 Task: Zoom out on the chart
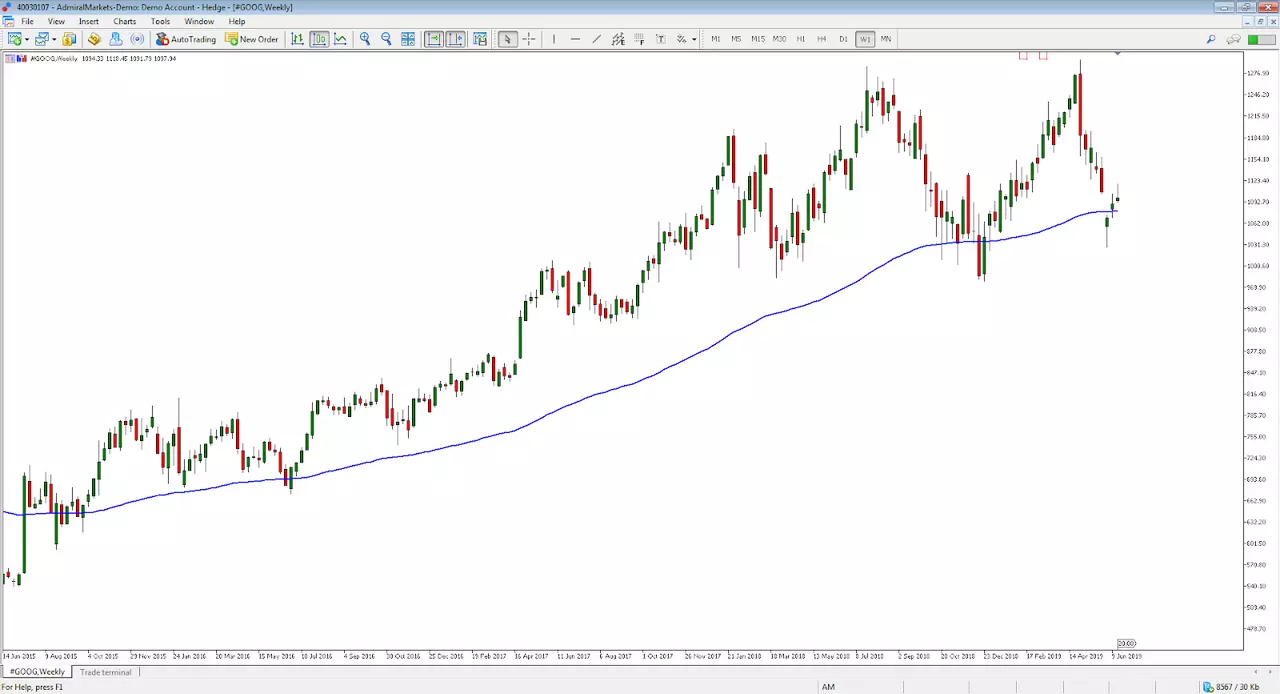(386, 39)
